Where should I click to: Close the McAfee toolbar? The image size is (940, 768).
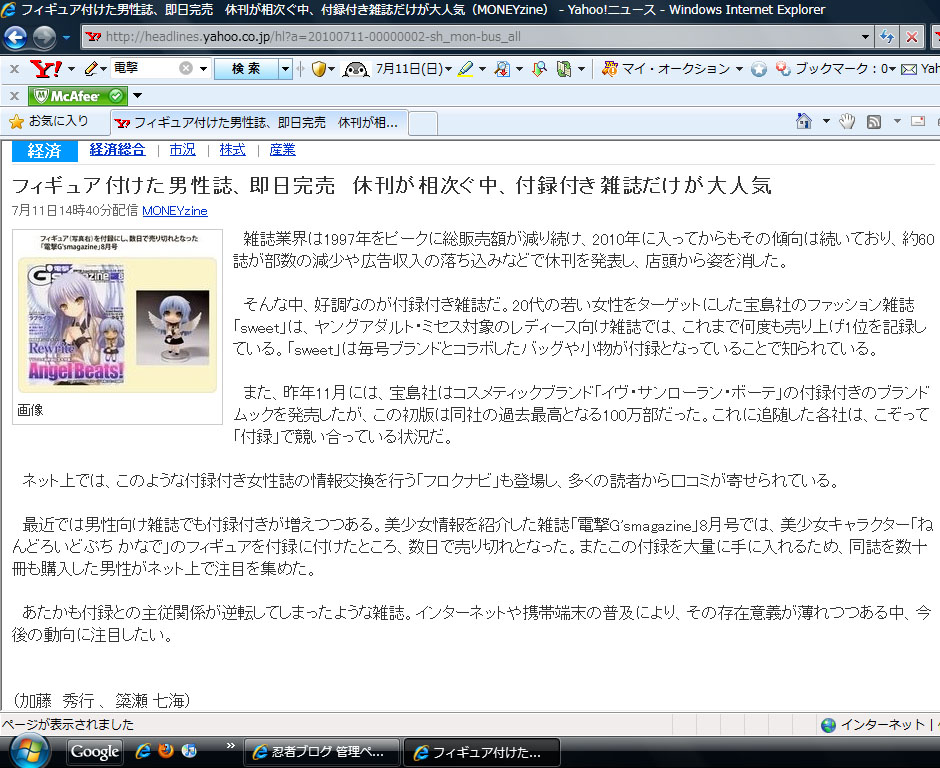pos(15,96)
